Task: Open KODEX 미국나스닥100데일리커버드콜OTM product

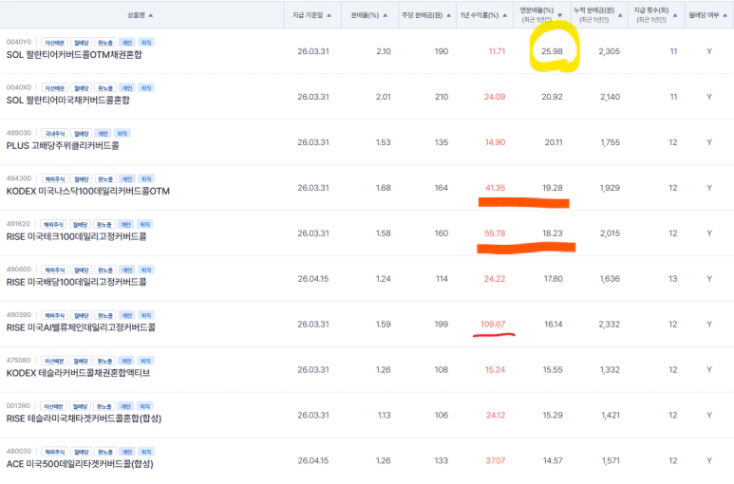Action: tap(88, 191)
